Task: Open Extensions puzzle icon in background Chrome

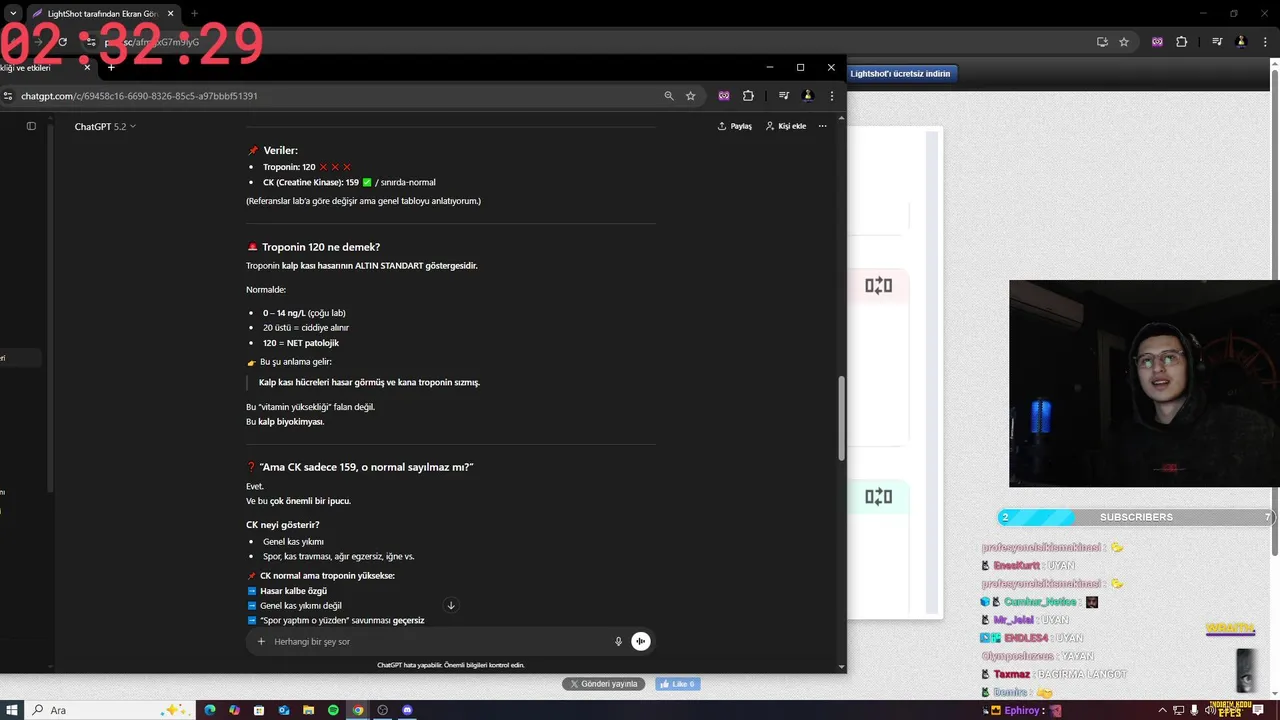Action: [1182, 42]
